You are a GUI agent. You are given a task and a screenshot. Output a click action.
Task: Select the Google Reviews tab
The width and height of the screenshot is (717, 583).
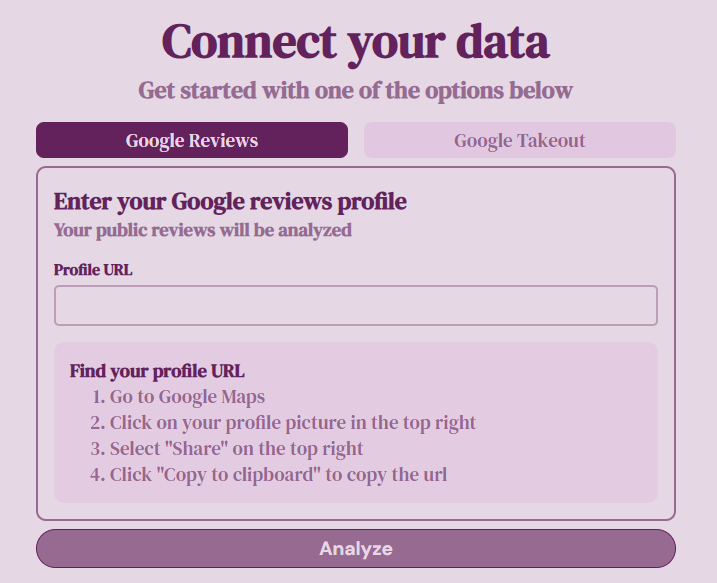[192, 140]
